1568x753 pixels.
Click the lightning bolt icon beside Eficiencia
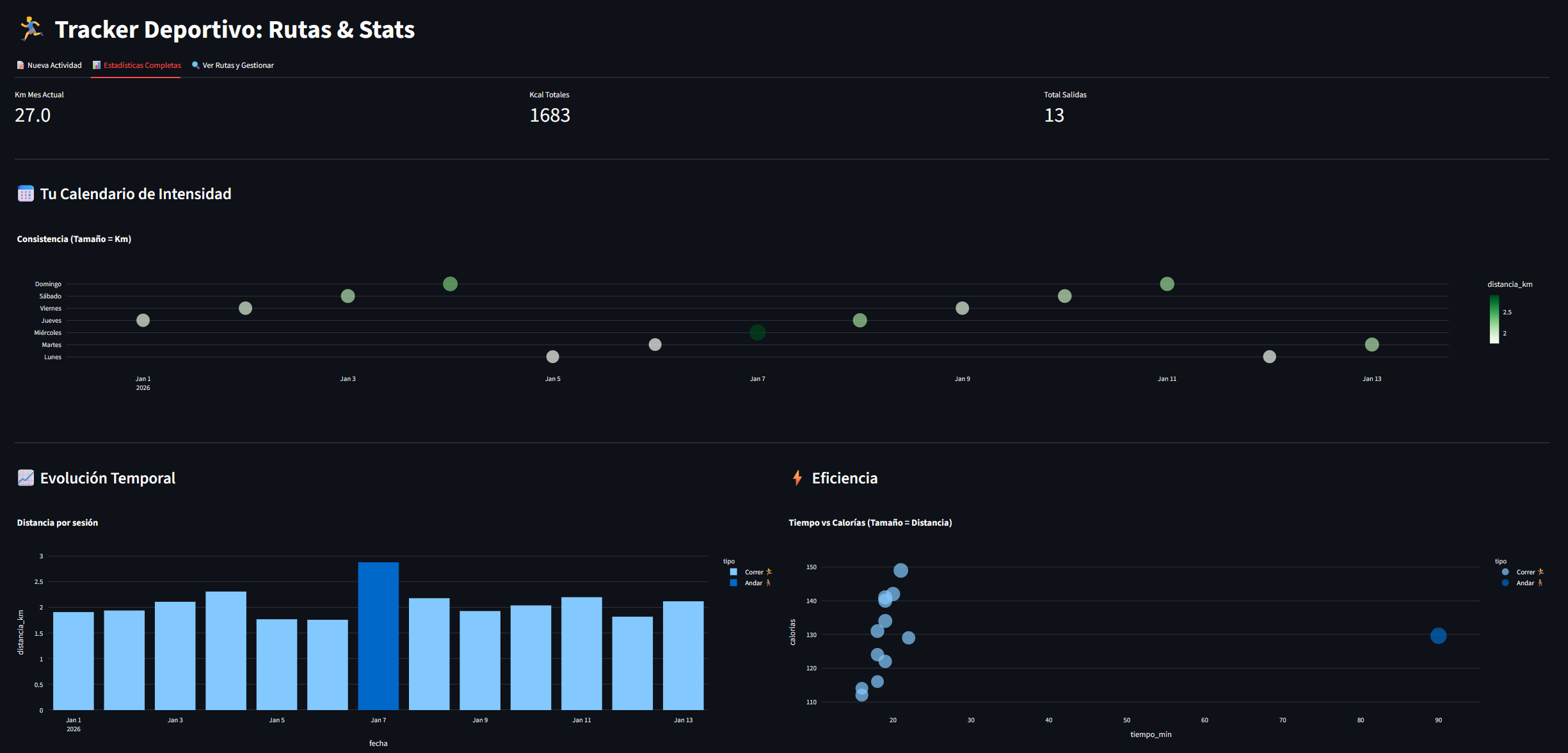coord(797,478)
